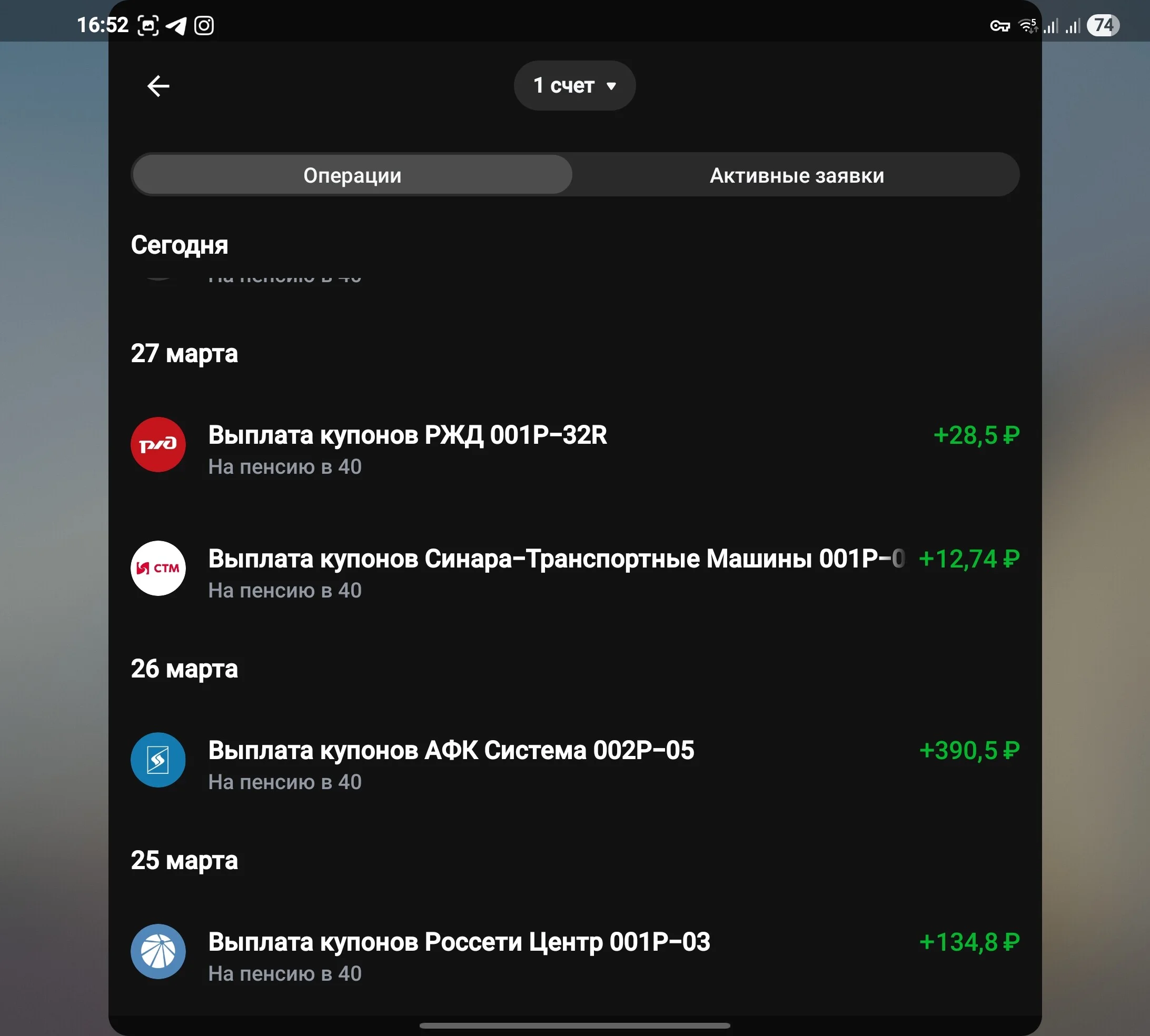Open the '1 счет' account dropdown
Image resolution: width=1150 pixels, height=1036 pixels.
(574, 85)
